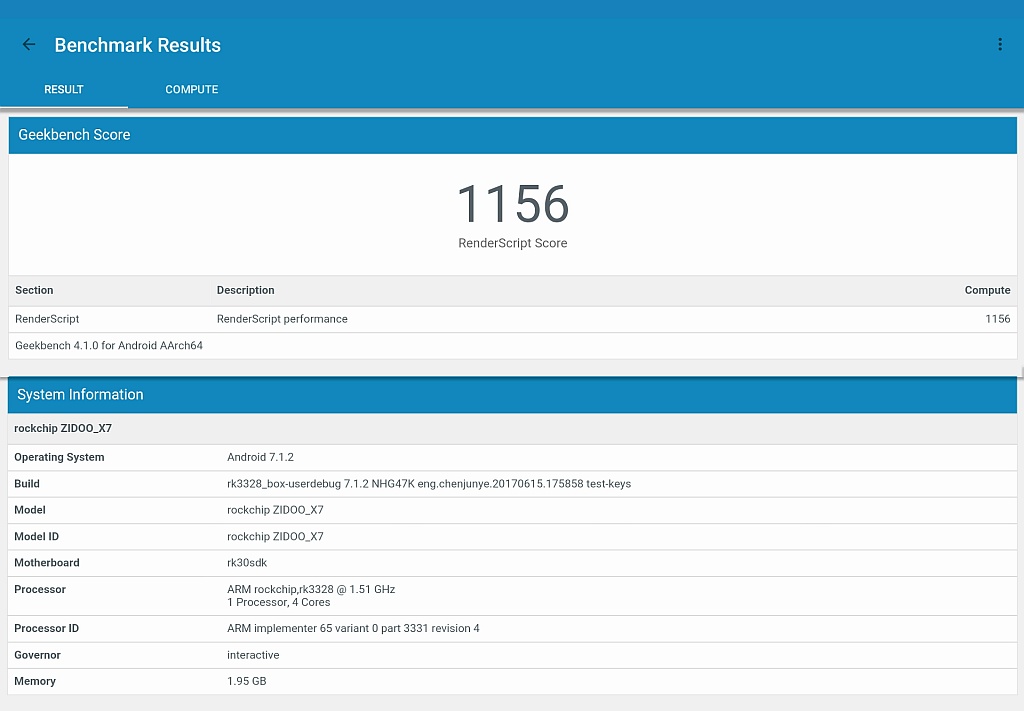Select the Model ID value rockchip ZIDOO_X7
This screenshot has height=711, width=1024.
coord(276,537)
